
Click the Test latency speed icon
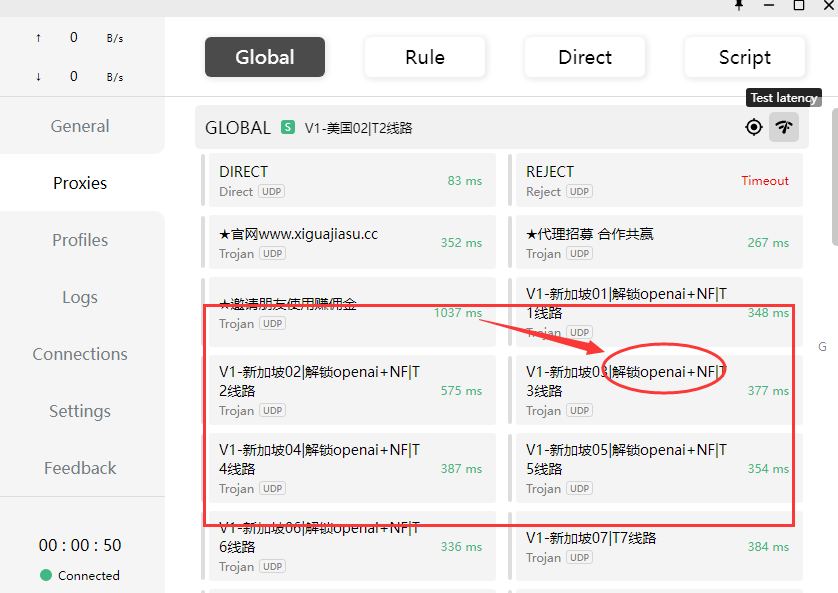[x=784, y=127]
